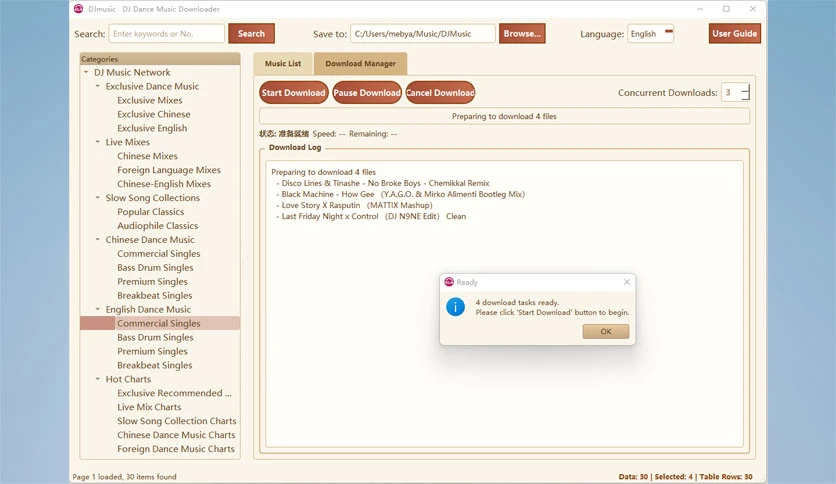Screen dimensions: 836x484
Task: Confirm the Ready dialog with OK
Action: pyautogui.click(x=606, y=332)
